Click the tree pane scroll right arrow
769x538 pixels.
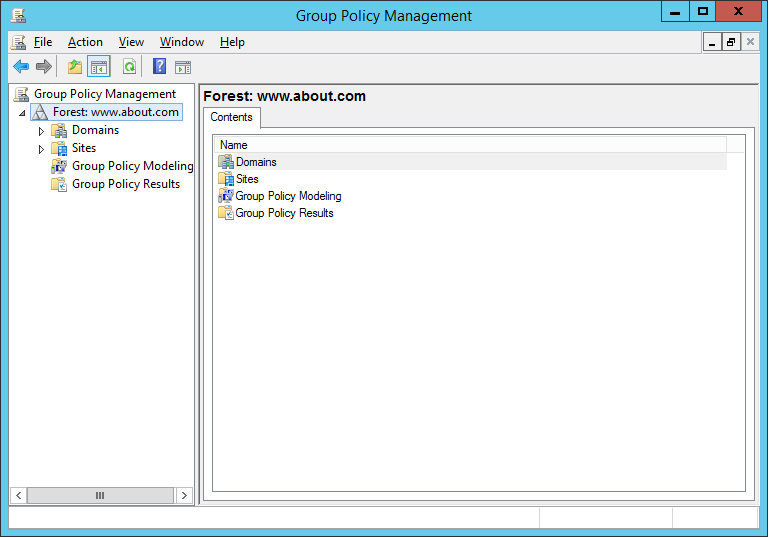(184, 495)
